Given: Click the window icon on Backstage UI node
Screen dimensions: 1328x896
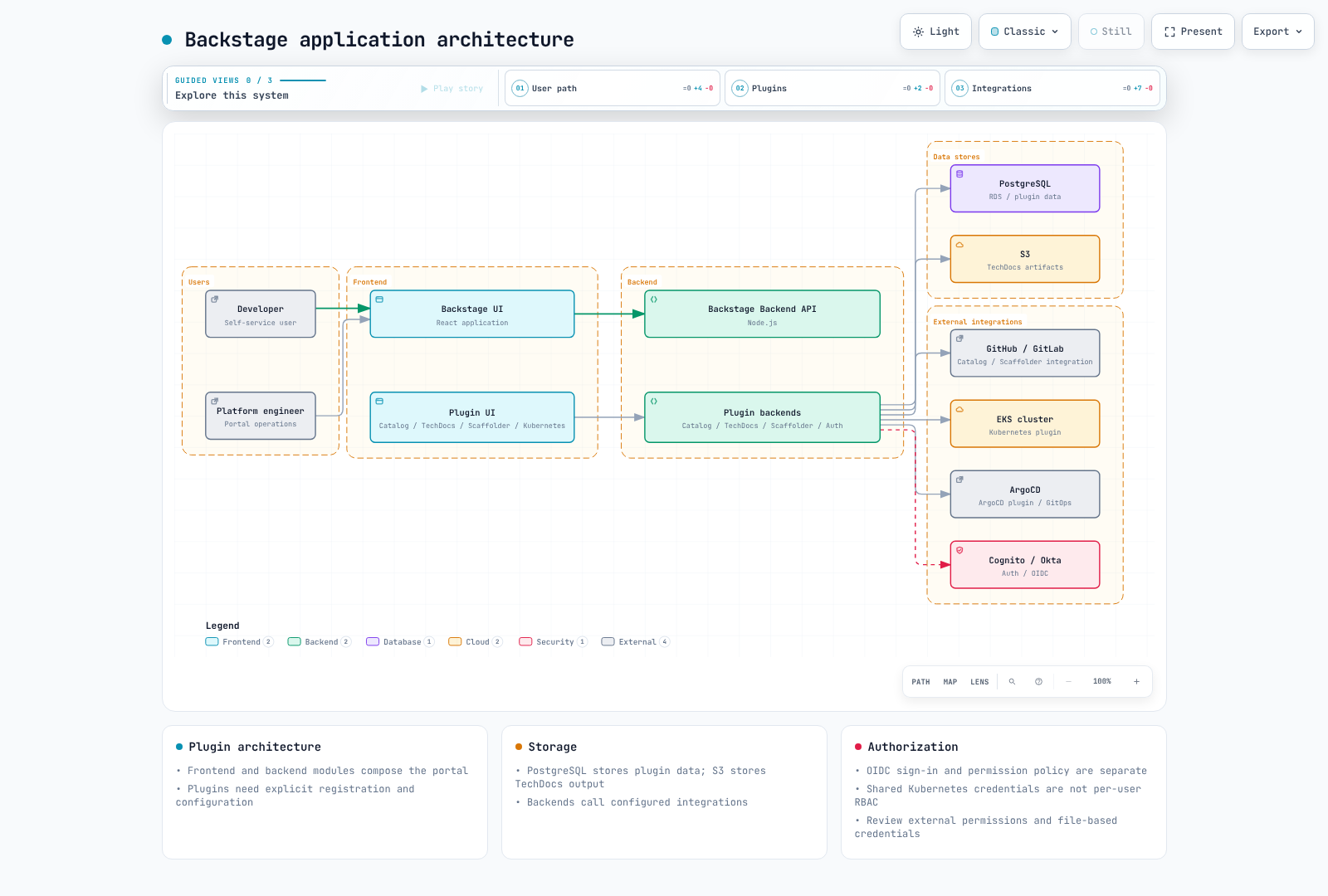Looking at the screenshot, I should click(x=379, y=299).
